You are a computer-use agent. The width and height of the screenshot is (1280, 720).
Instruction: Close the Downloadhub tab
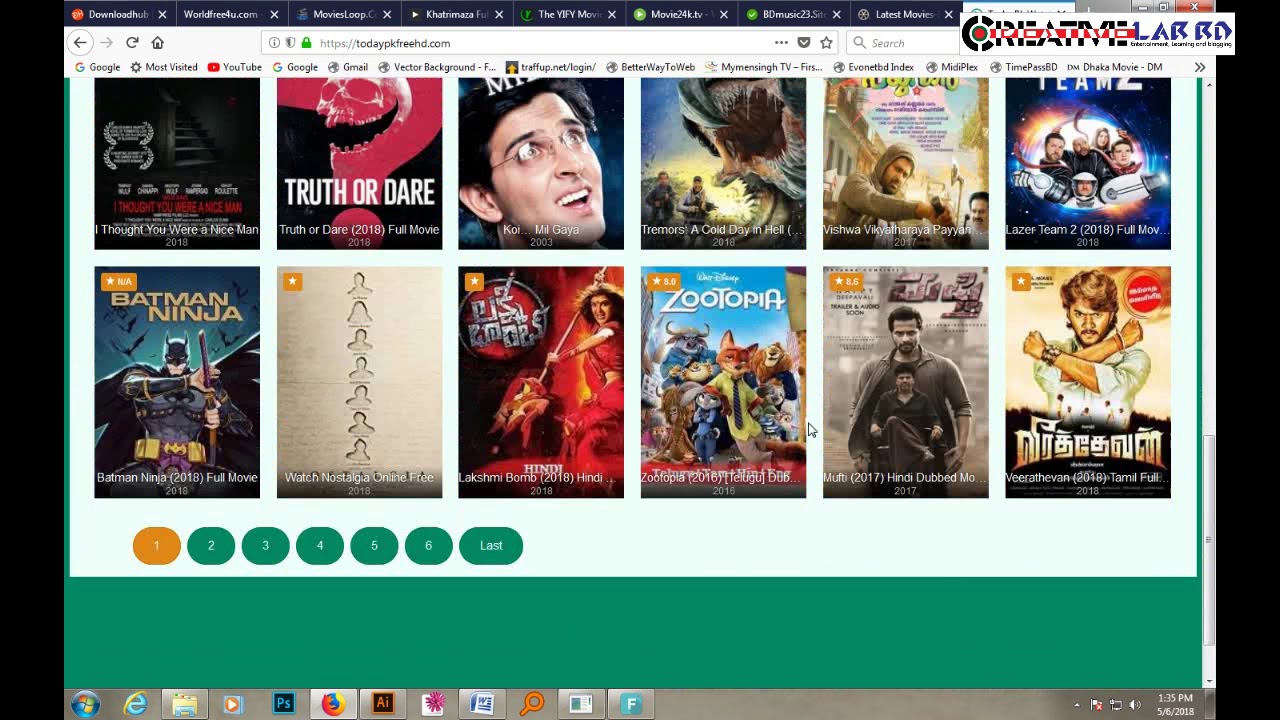point(161,15)
